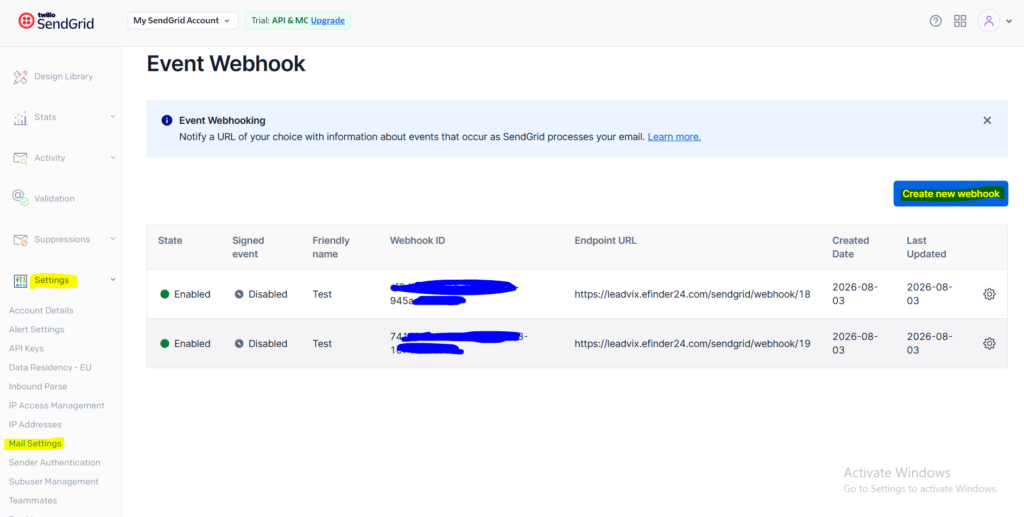
Task: Open the My SendGrid Account dropdown
Action: click(182, 21)
